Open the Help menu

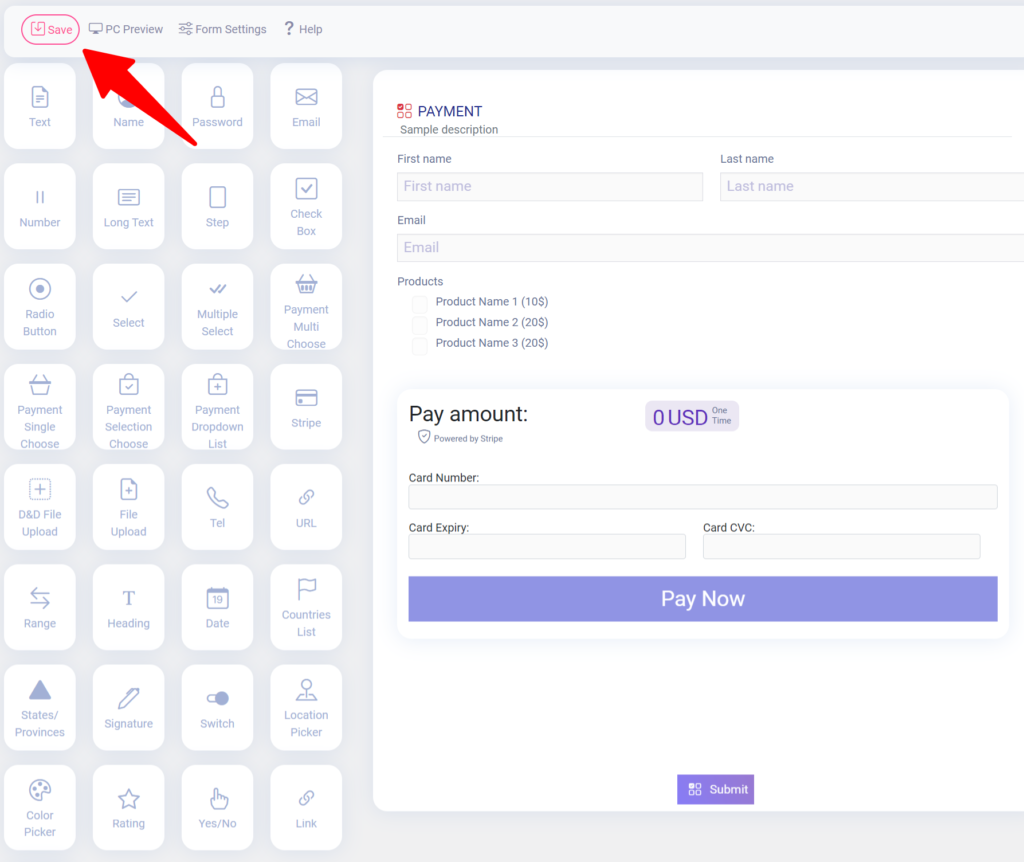click(303, 29)
